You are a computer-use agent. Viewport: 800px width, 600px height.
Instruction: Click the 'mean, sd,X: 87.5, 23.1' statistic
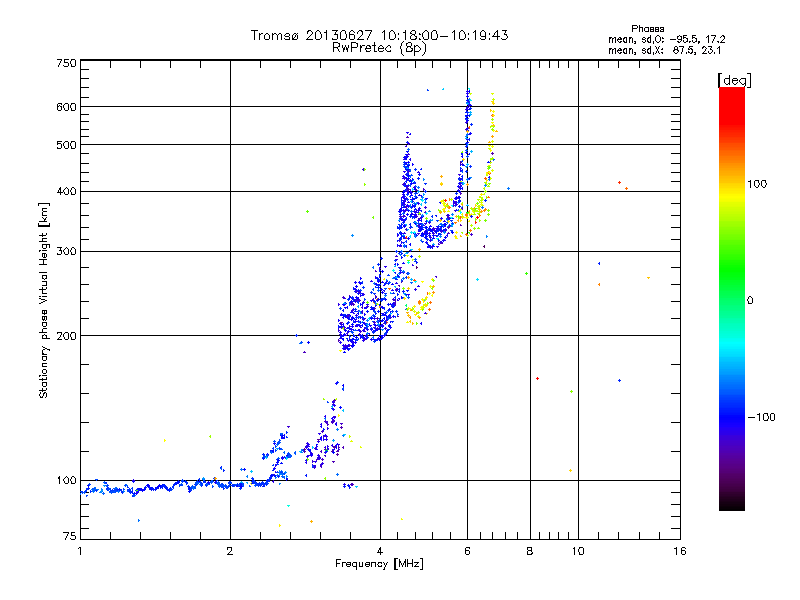pyautogui.click(x=664, y=50)
